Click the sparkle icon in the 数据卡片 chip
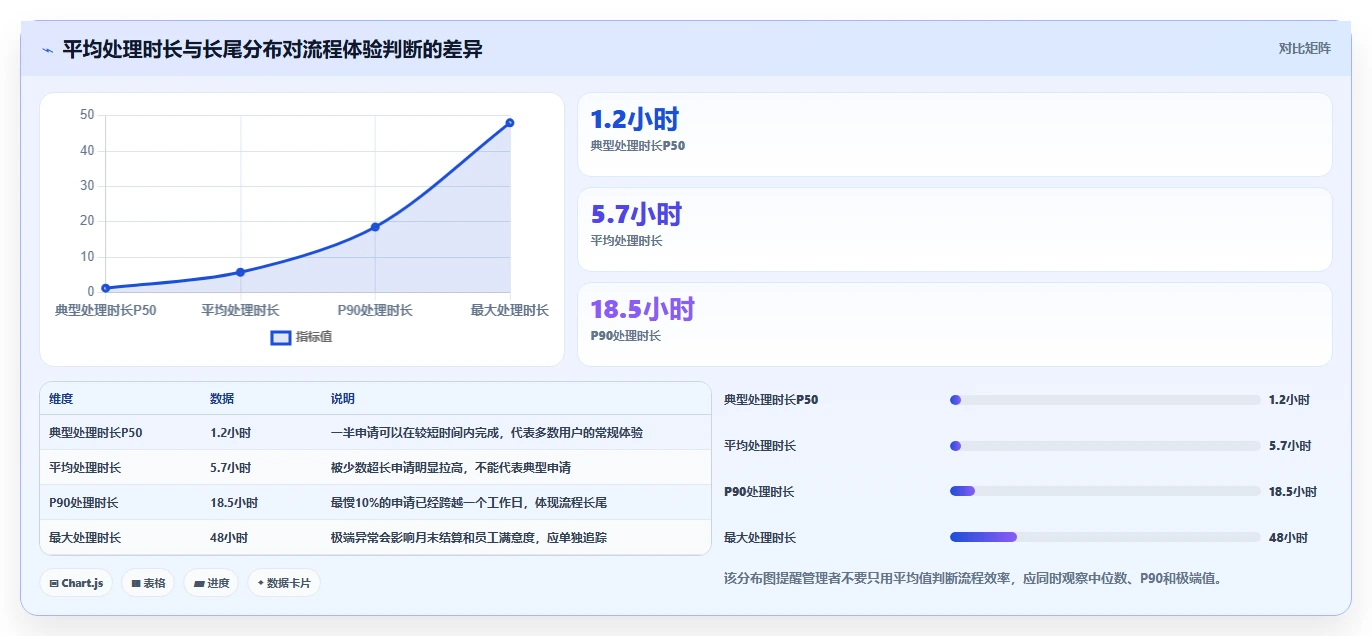Screen dimensions: 1372x636 coord(261,582)
